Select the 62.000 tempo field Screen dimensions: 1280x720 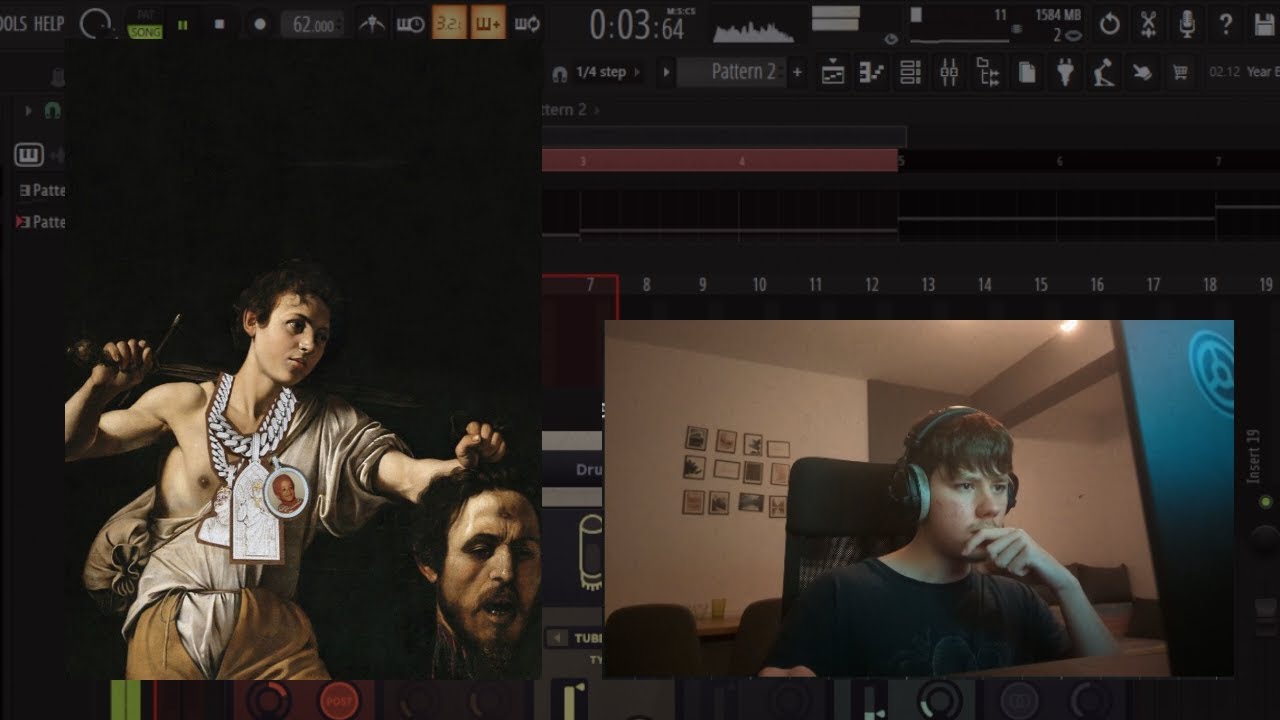(x=313, y=25)
